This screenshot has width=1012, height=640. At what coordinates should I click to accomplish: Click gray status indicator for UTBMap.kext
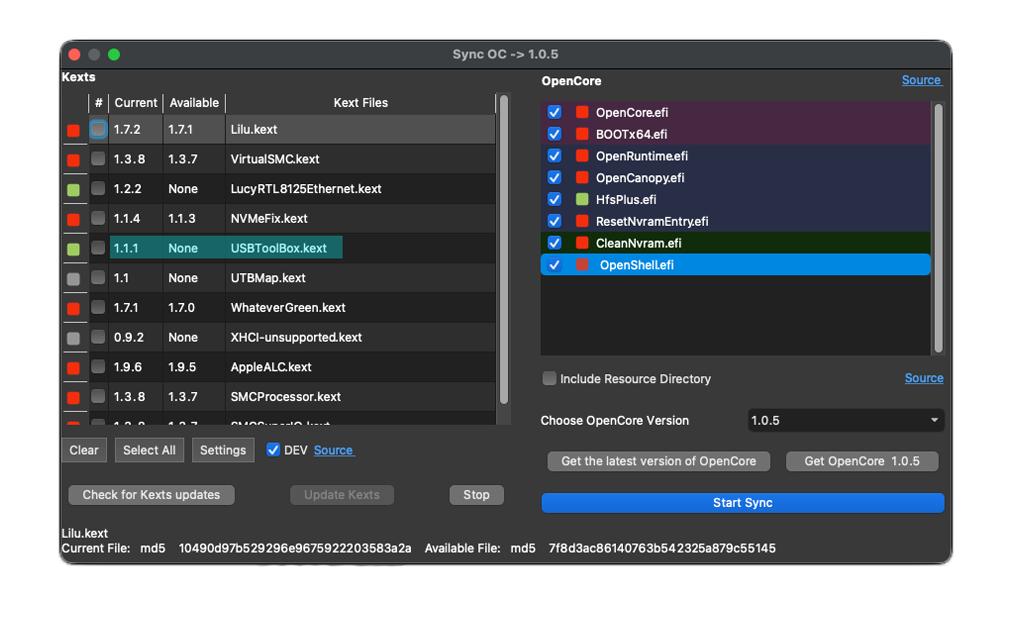(74, 279)
